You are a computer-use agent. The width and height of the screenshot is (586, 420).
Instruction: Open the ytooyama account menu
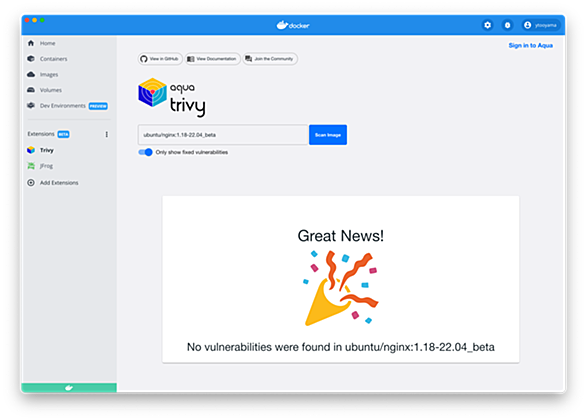(541, 25)
